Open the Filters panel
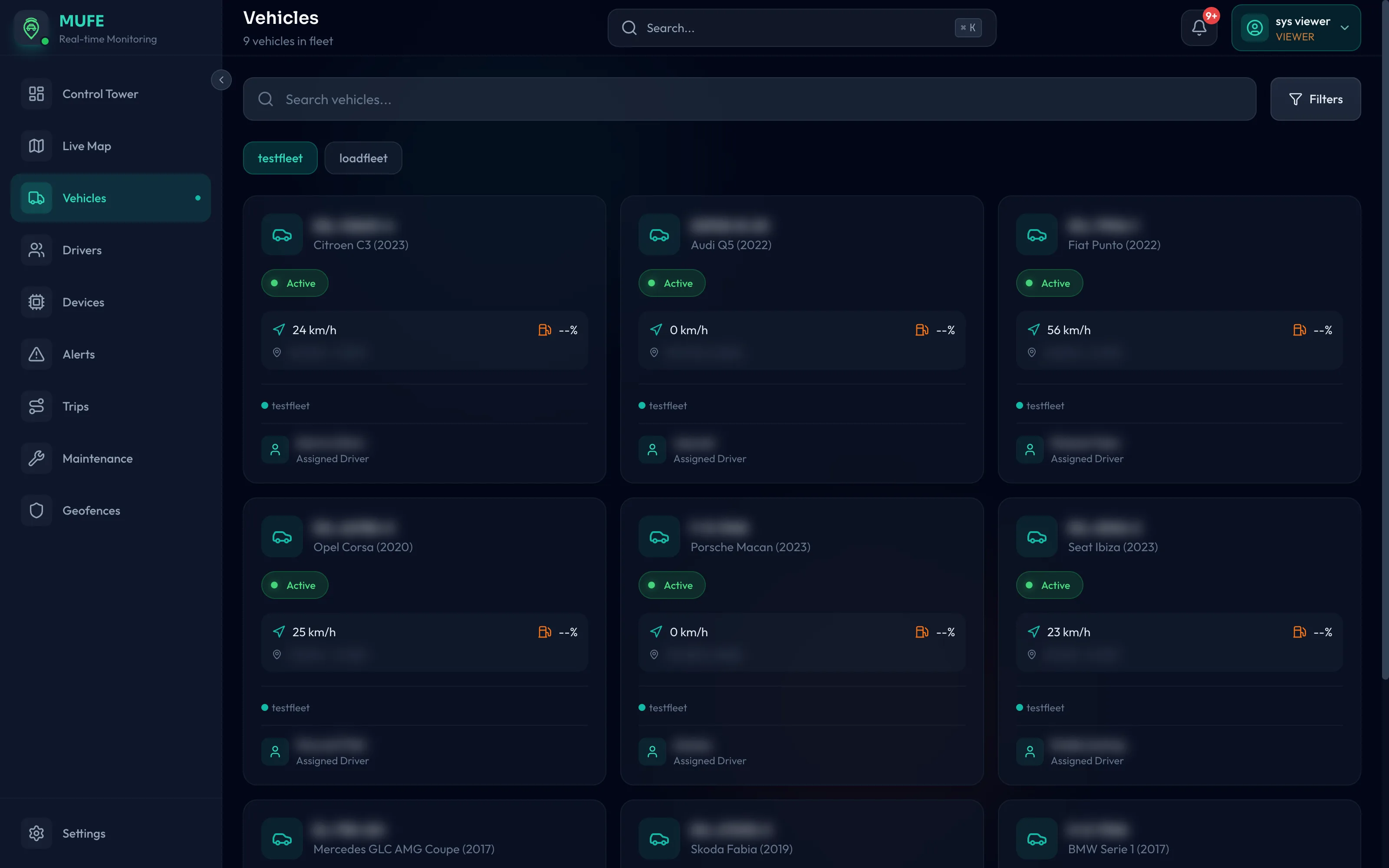This screenshot has width=1389, height=868. [x=1315, y=99]
